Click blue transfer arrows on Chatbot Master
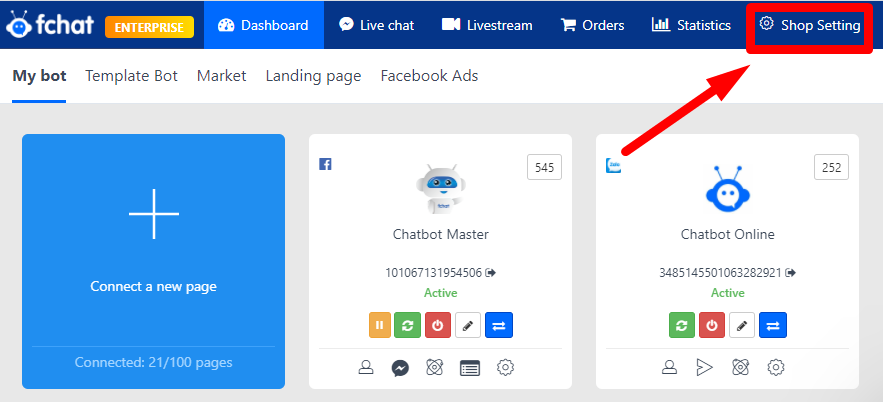 (498, 325)
